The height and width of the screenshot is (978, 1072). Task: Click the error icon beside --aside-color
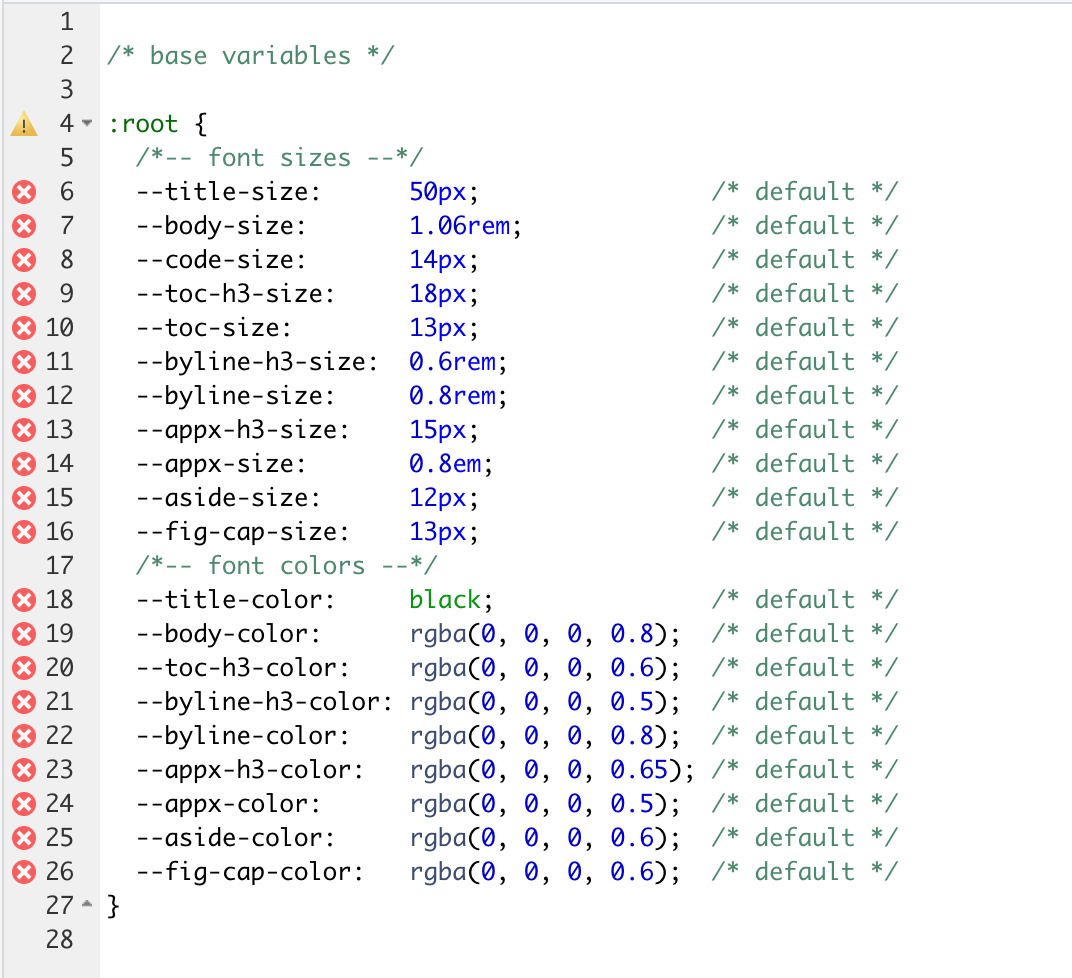24,837
